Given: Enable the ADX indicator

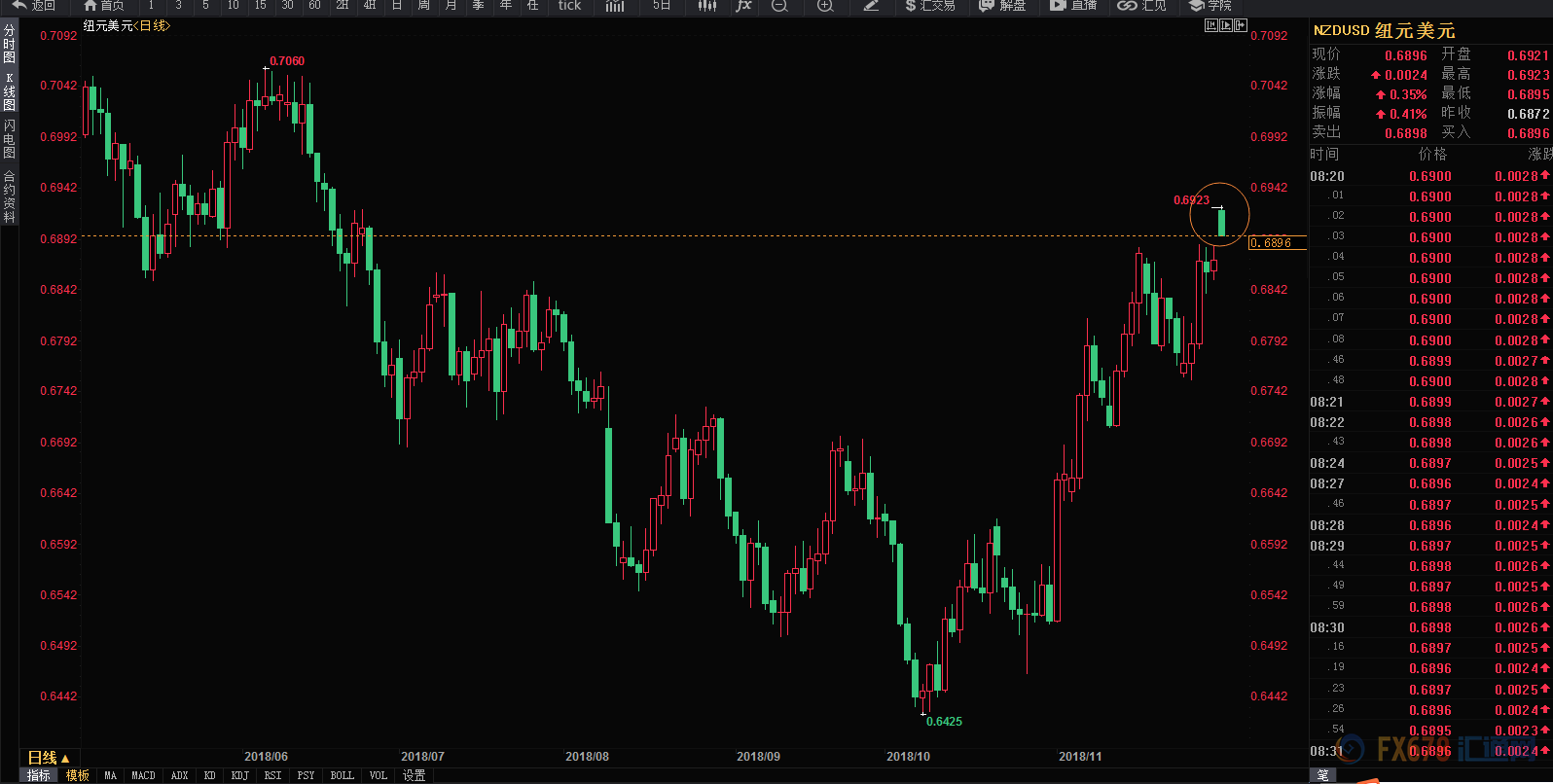Looking at the screenshot, I should (179, 775).
